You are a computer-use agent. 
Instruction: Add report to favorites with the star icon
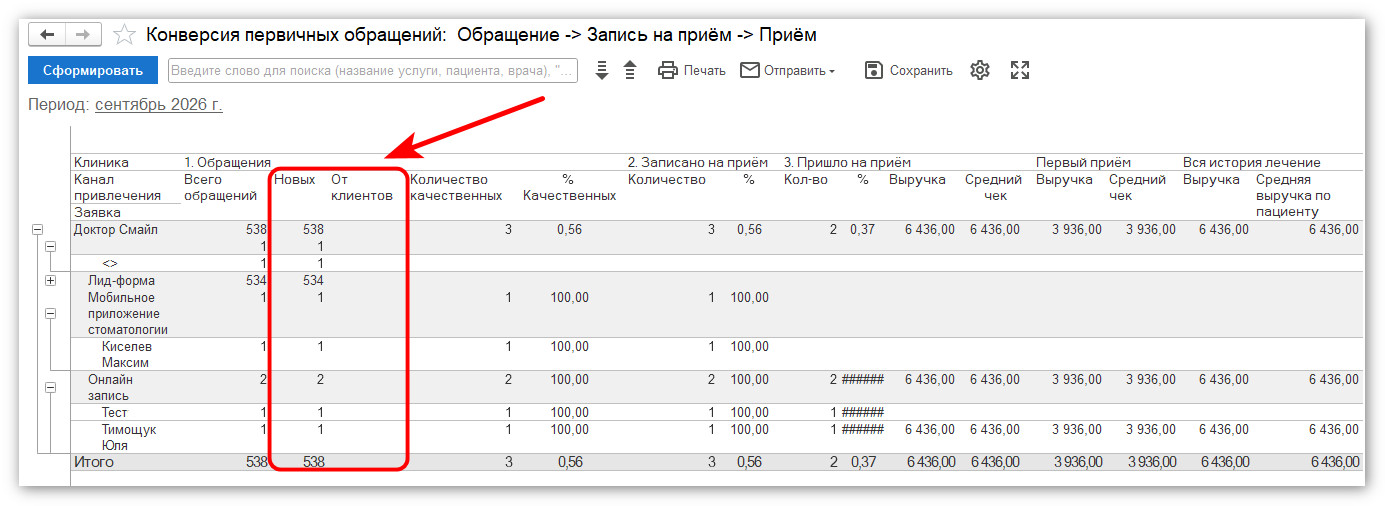pyautogui.click(x=124, y=35)
